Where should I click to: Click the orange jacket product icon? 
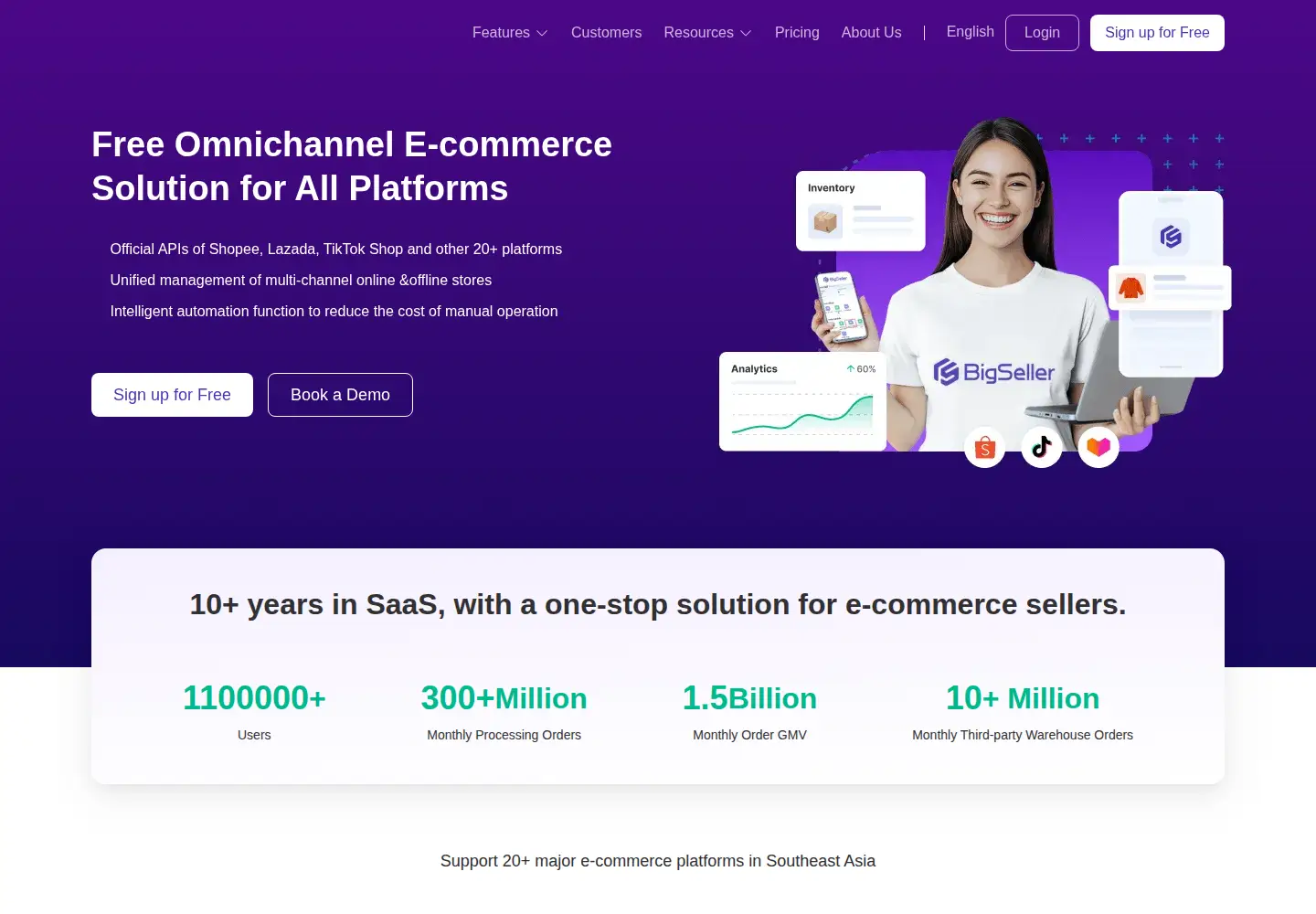point(1130,288)
